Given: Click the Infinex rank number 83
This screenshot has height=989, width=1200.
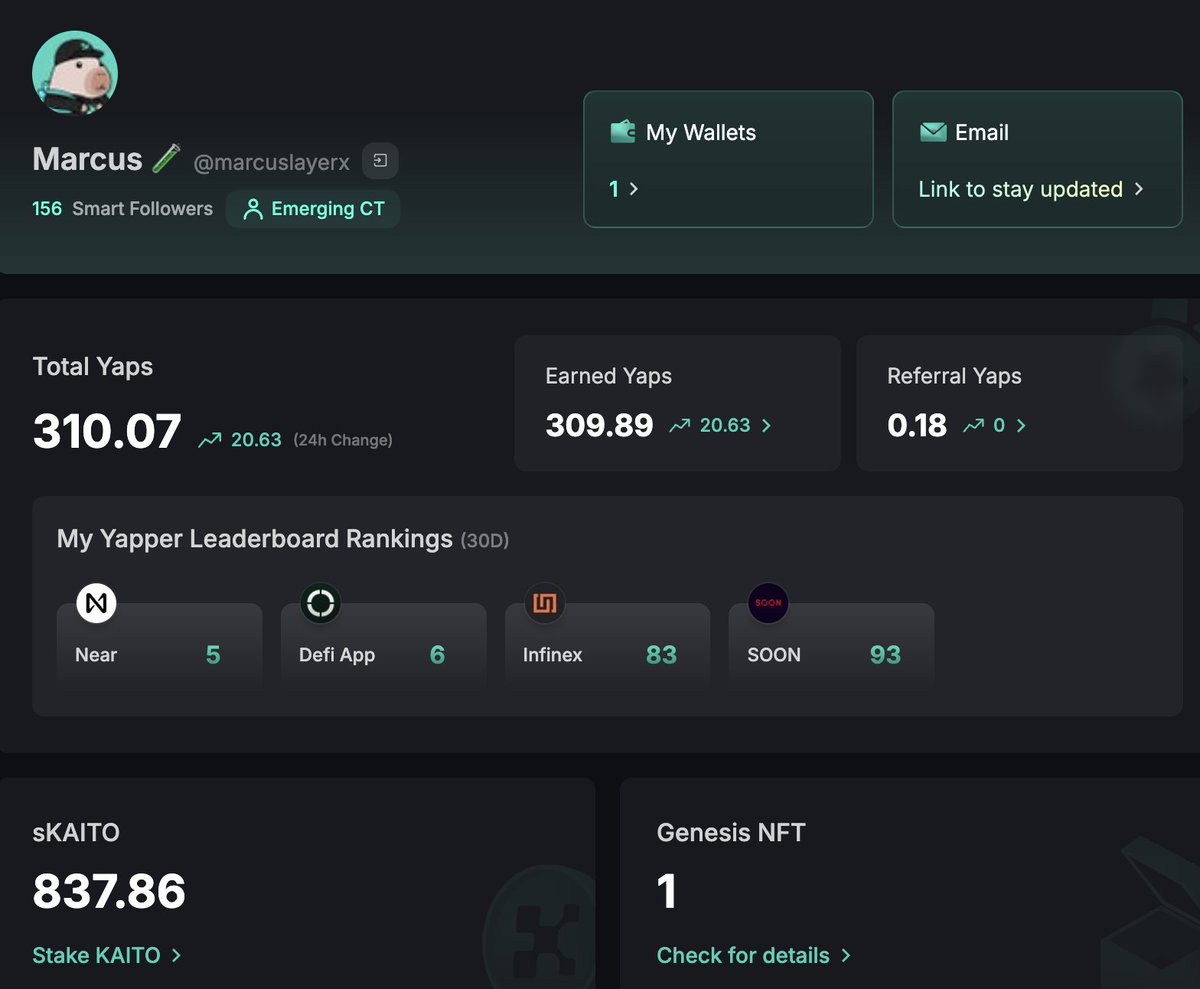Looking at the screenshot, I should [x=662, y=655].
